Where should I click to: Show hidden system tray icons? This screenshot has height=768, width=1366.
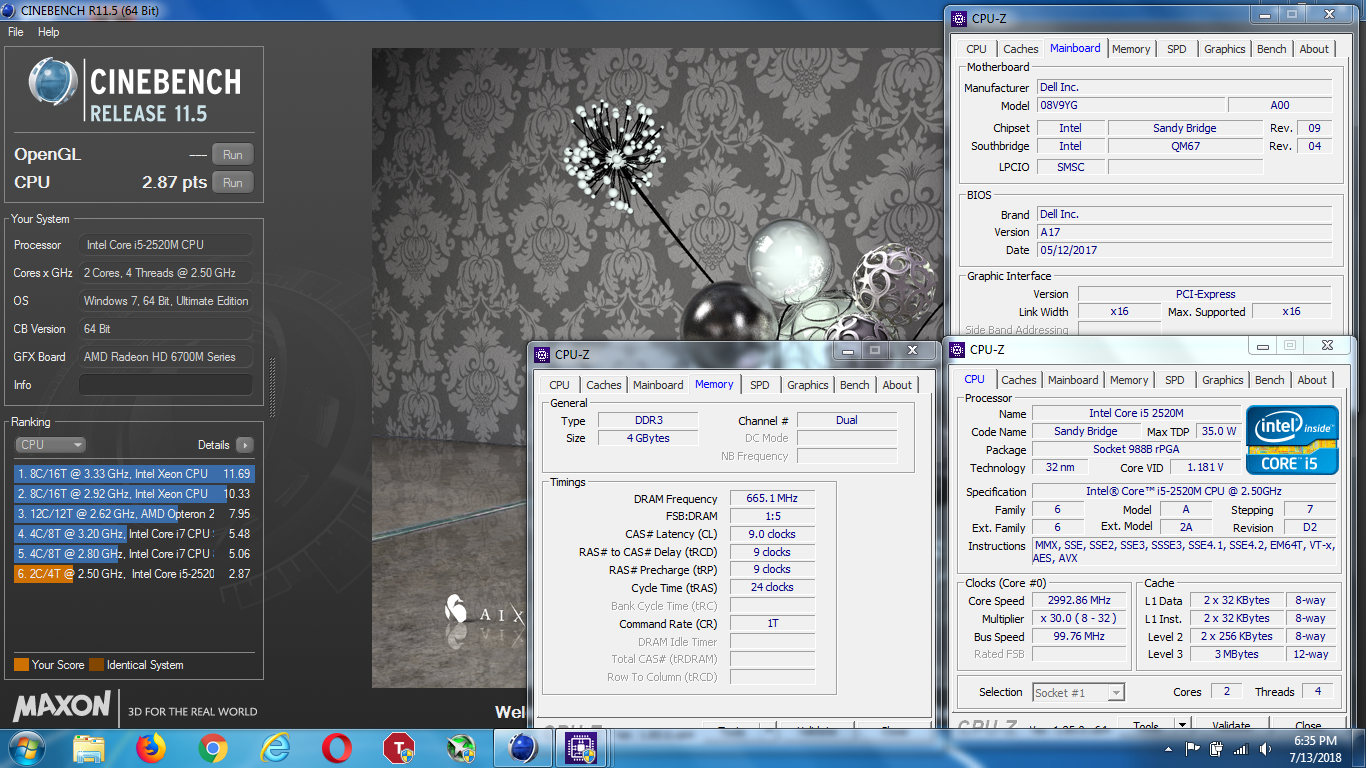click(1169, 748)
